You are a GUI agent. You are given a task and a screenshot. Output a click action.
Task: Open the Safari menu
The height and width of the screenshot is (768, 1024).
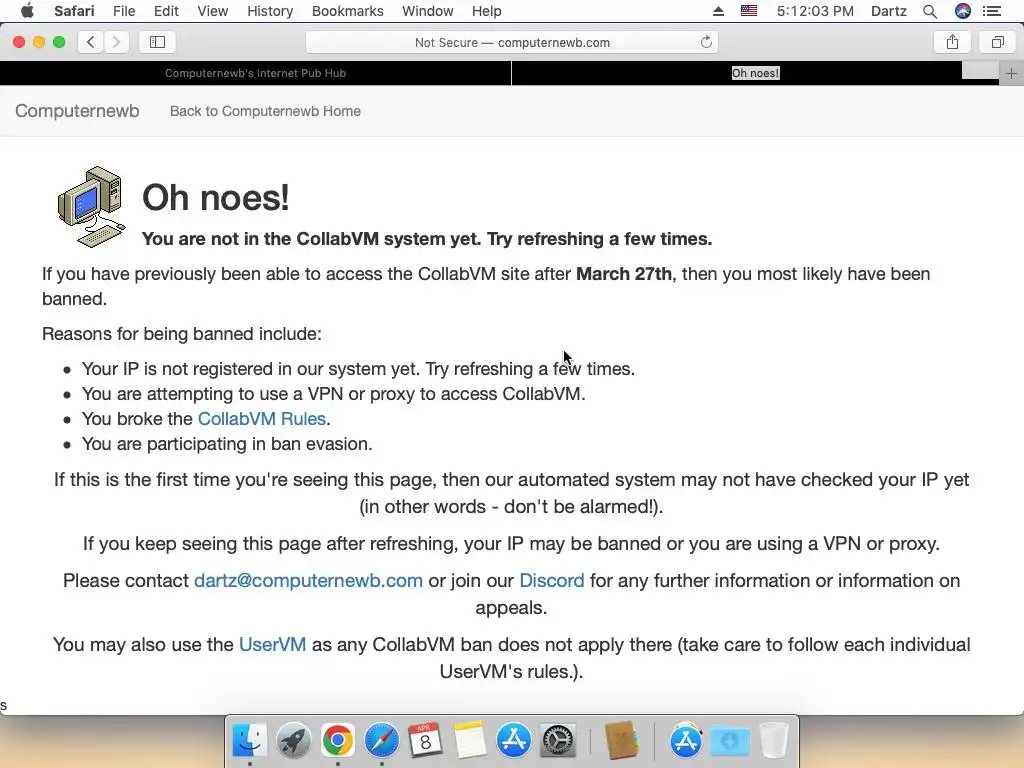74,11
